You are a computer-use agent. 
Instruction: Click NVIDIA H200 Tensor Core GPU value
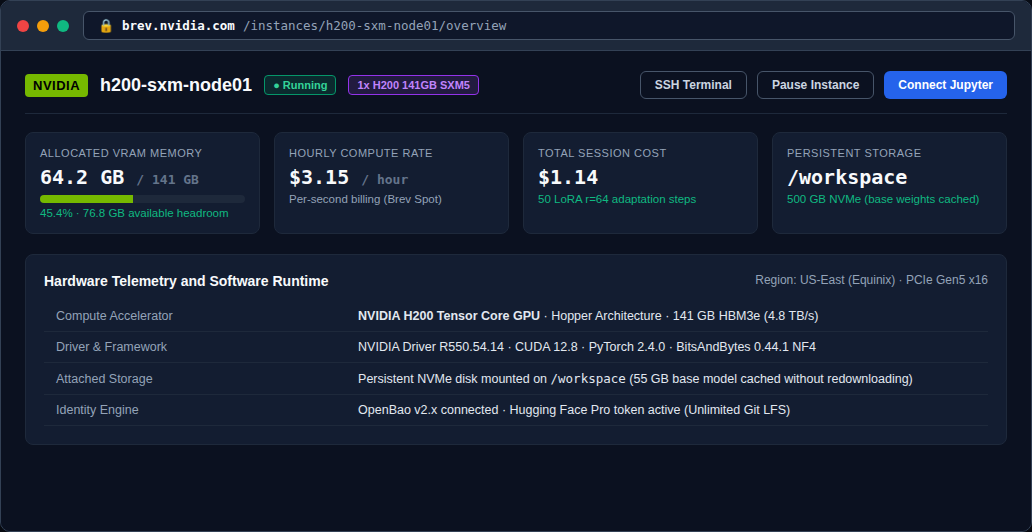pyautogui.click(x=449, y=316)
